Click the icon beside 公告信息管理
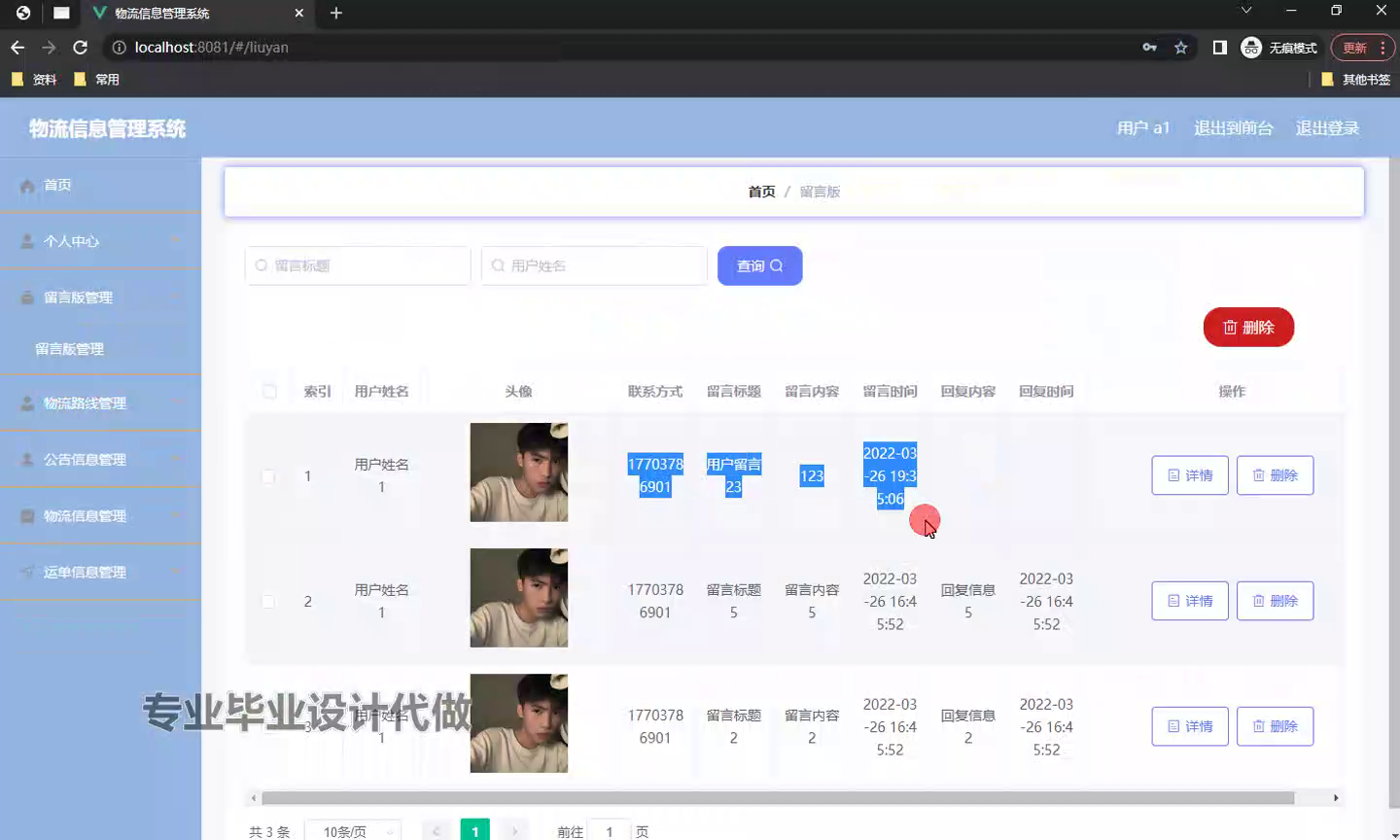Image resolution: width=1400 pixels, height=840 pixels. coord(27,460)
